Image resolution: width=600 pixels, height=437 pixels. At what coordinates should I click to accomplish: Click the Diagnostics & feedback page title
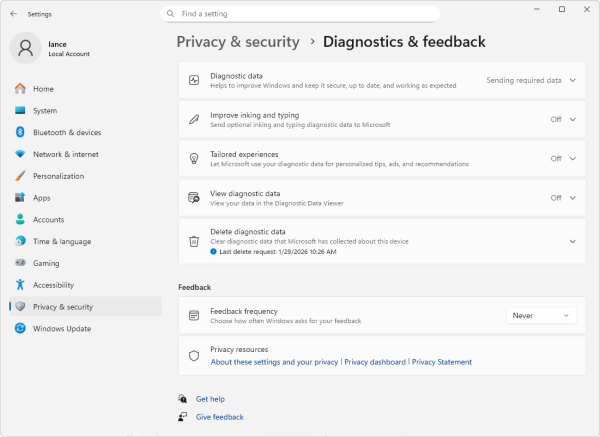404,42
